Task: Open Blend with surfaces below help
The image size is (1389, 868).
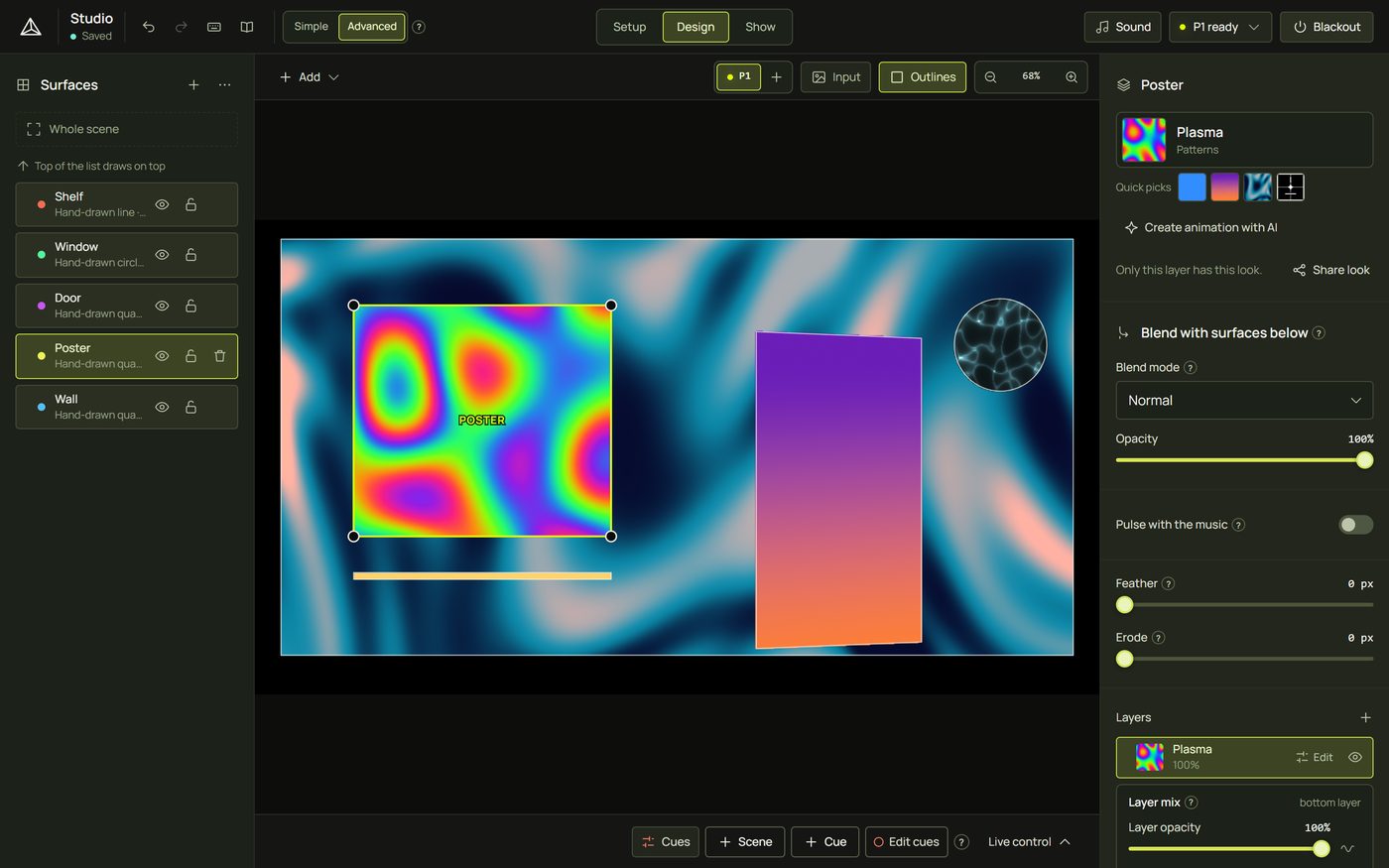Action: 1319,333
